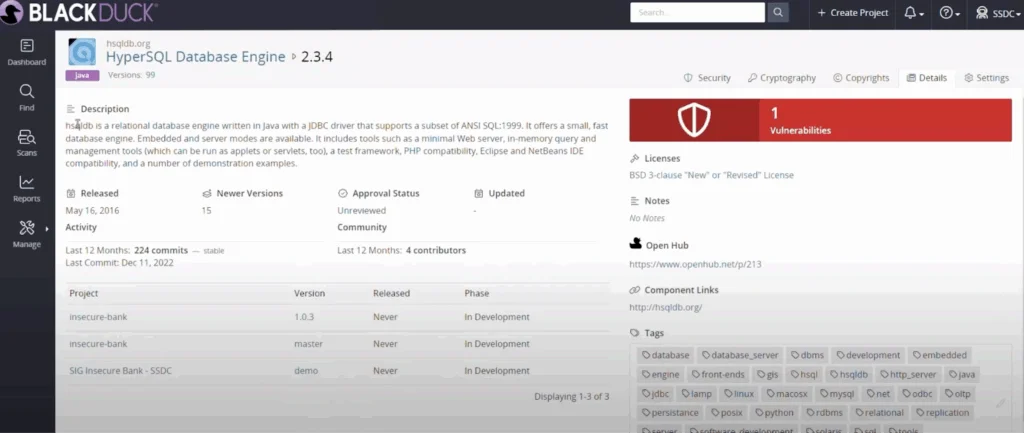Open insecure-bank project with version master

click(98, 344)
